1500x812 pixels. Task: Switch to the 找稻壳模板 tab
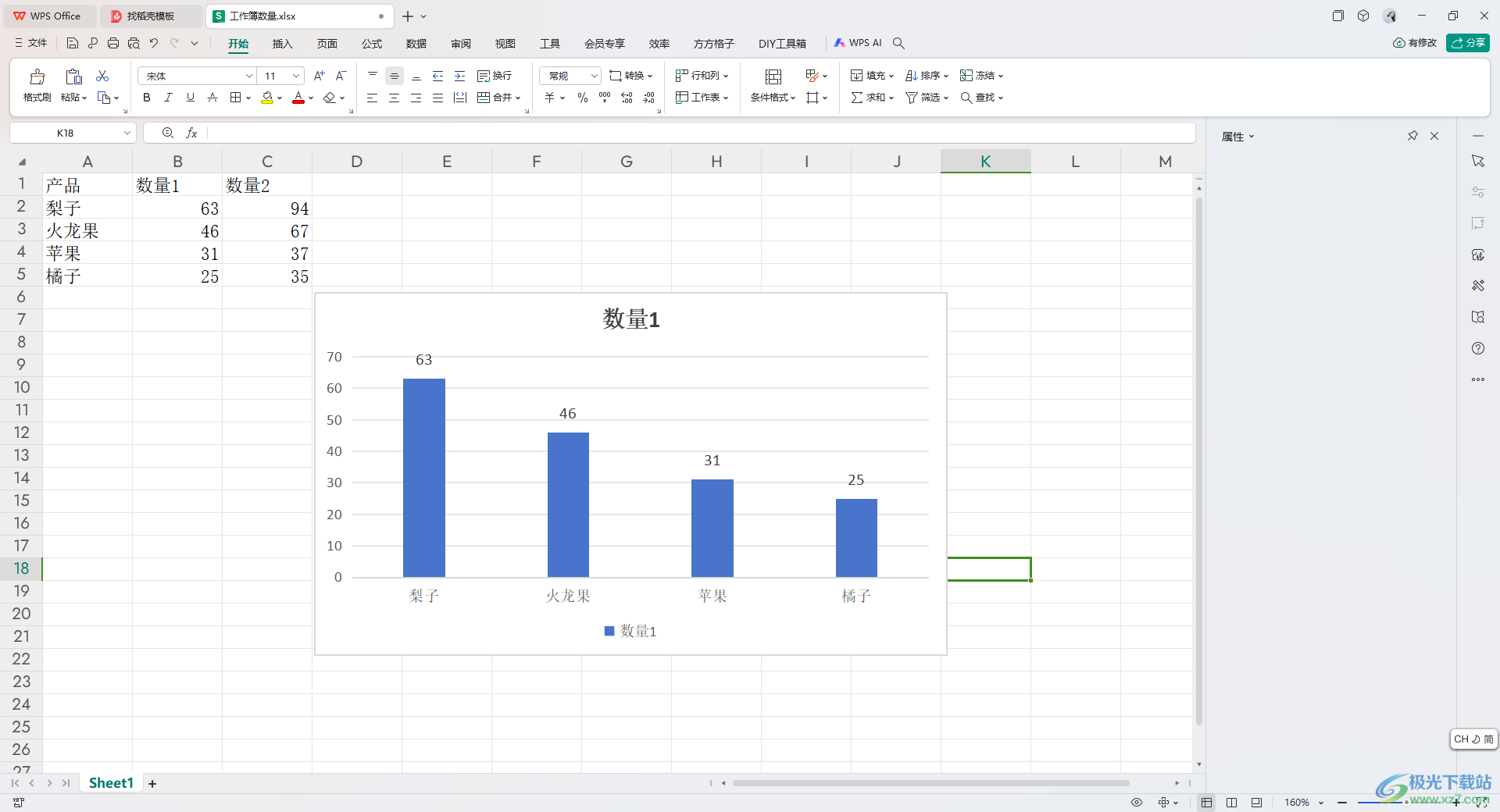coord(150,16)
